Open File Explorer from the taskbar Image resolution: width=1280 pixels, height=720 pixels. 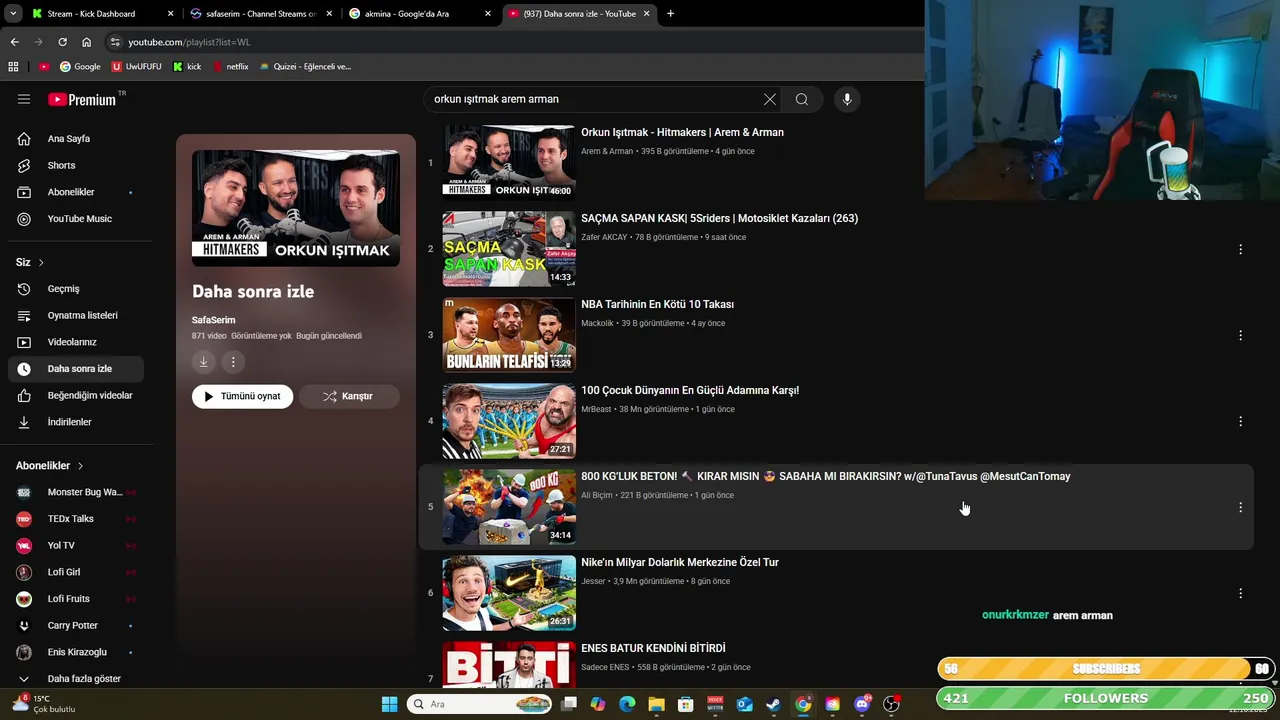(x=656, y=704)
